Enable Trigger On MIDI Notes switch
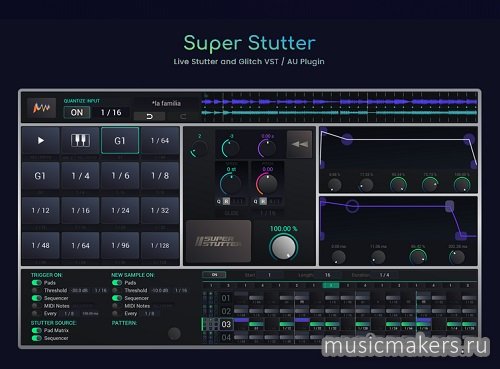The width and height of the screenshot is (500, 369). (36, 306)
